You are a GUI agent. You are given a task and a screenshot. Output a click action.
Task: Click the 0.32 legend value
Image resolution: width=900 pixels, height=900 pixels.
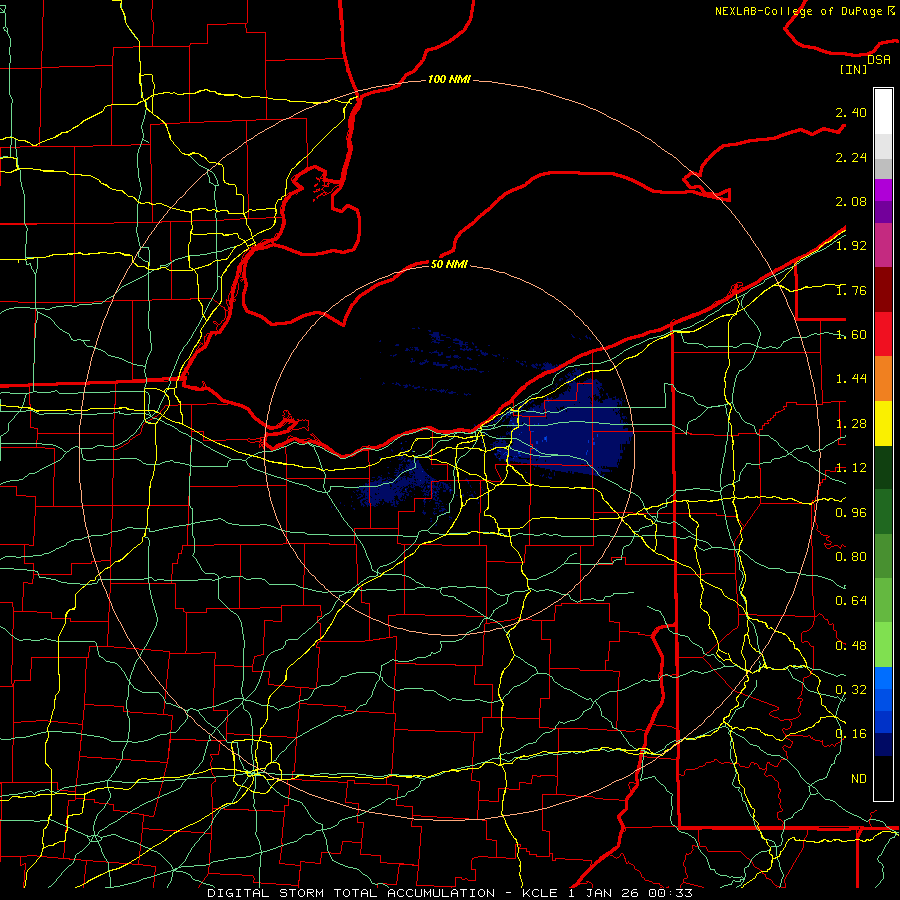(851, 690)
